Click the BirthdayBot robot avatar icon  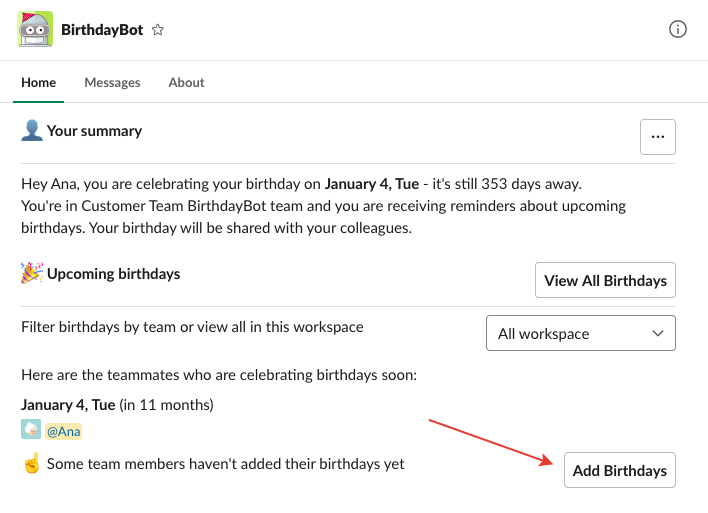click(35, 29)
